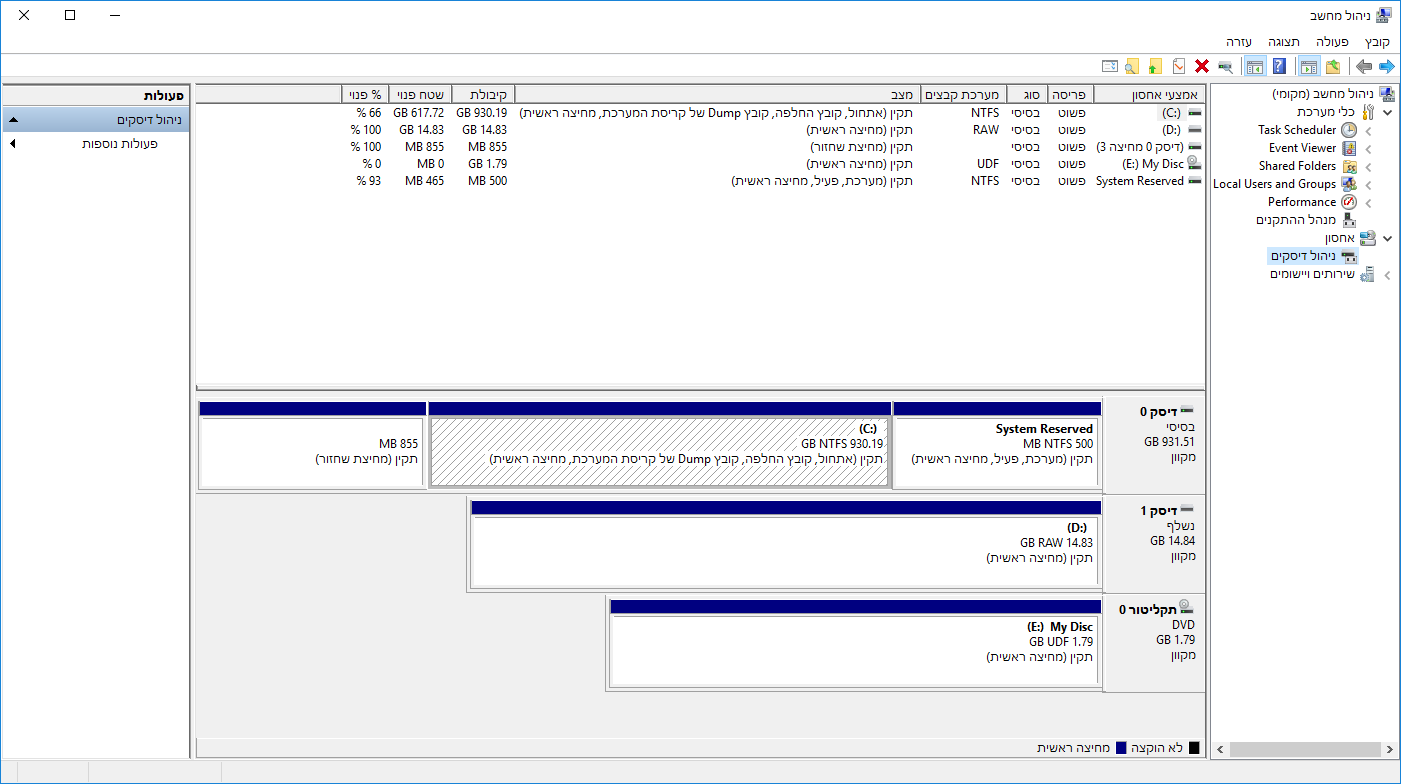Click the Task Scheduler clock icon
Screen dimensions: 1401x784
[1349, 130]
